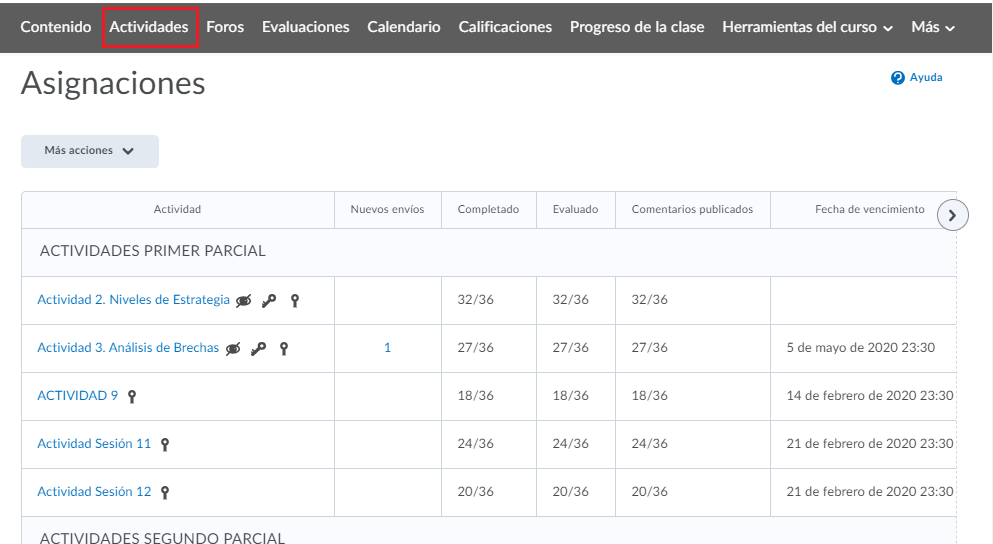Open the Más acciones dropdown
This screenshot has height=544, width=993.
[90, 151]
